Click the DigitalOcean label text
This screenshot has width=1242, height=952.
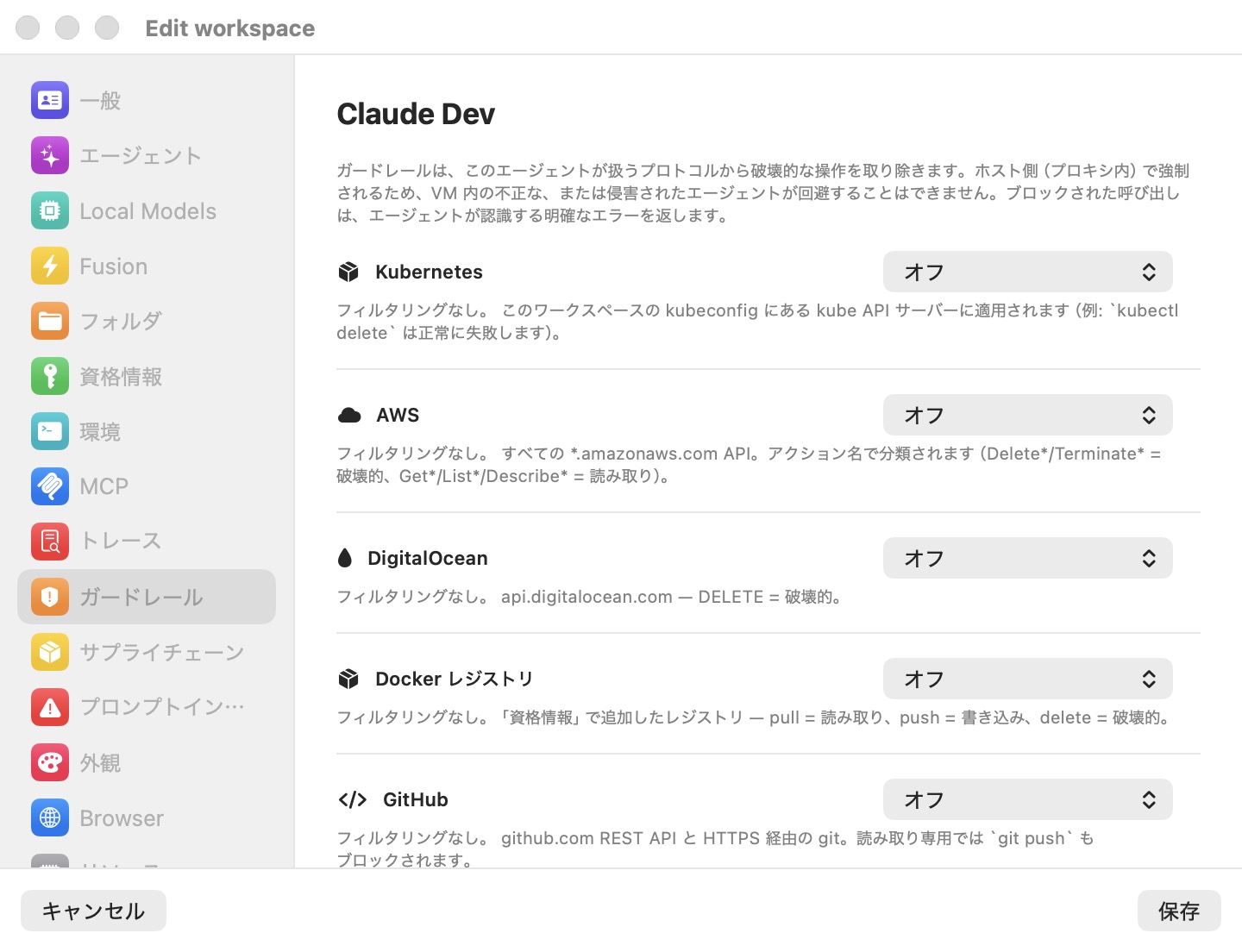(x=428, y=558)
